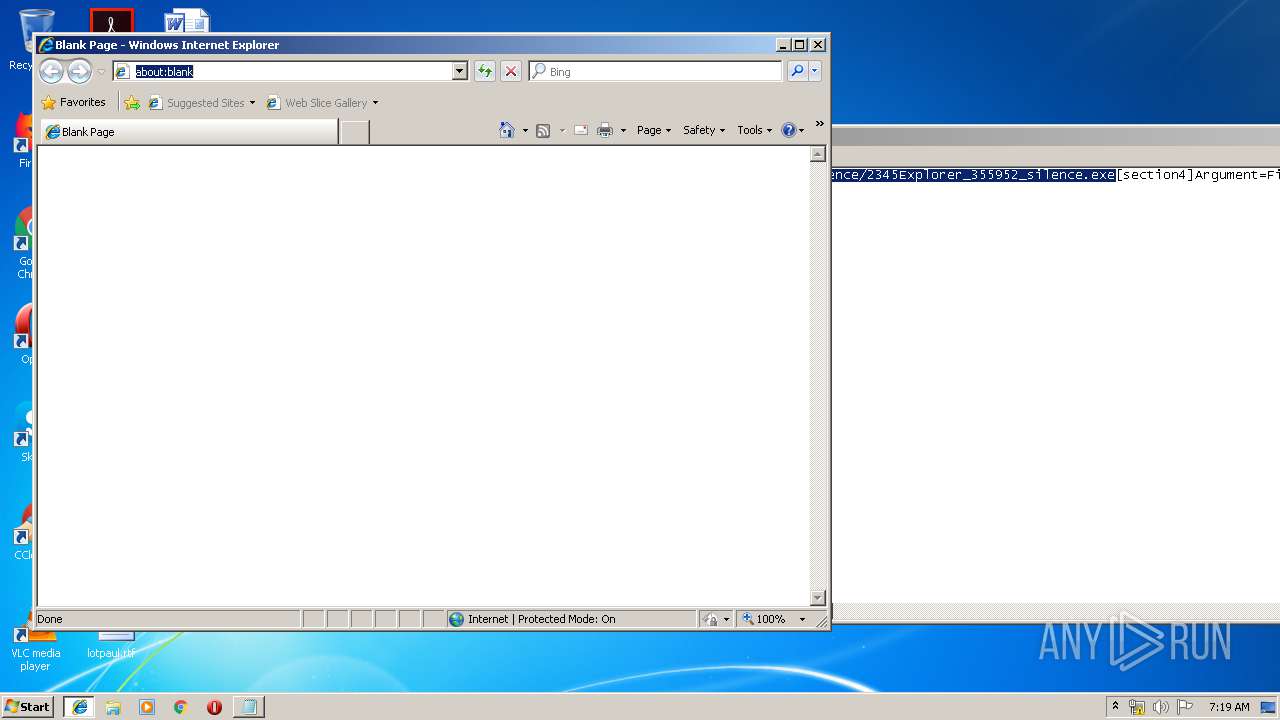Click the 100% zoom level button
This screenshot has height=720, width=1280.
(x=765, y=619)
